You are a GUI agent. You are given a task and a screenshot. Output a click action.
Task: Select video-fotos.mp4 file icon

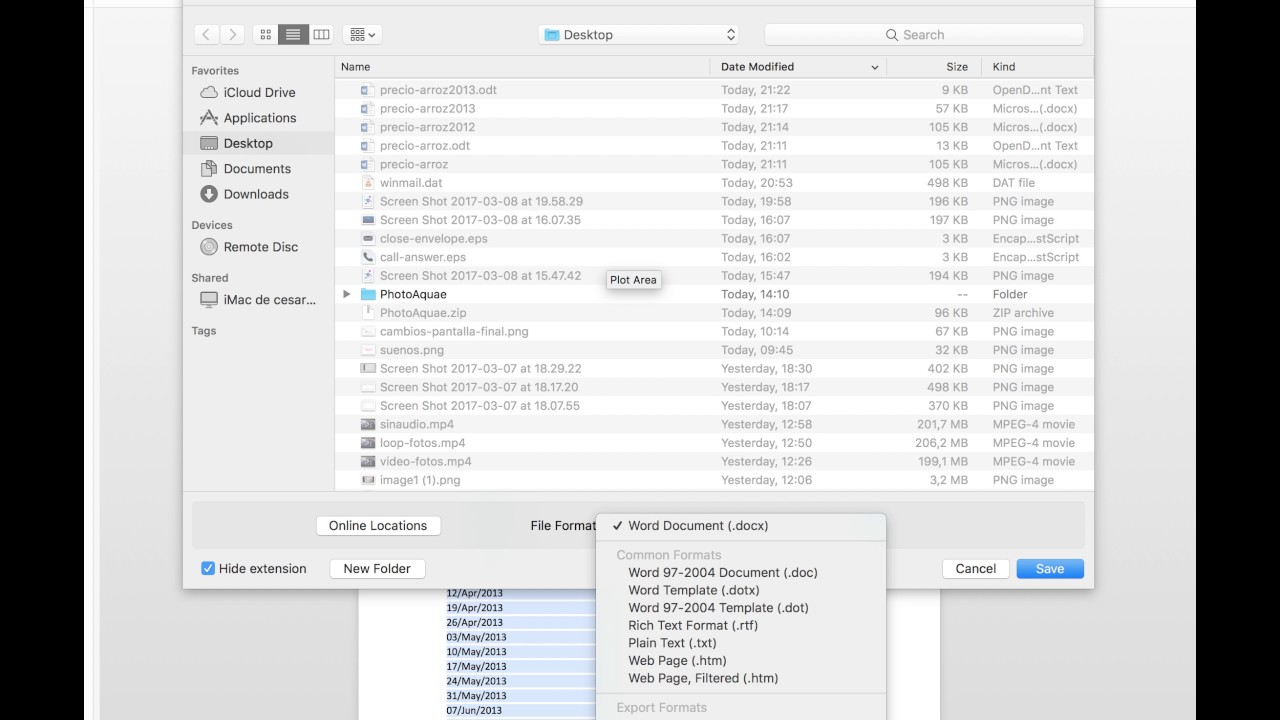(368, 461)
